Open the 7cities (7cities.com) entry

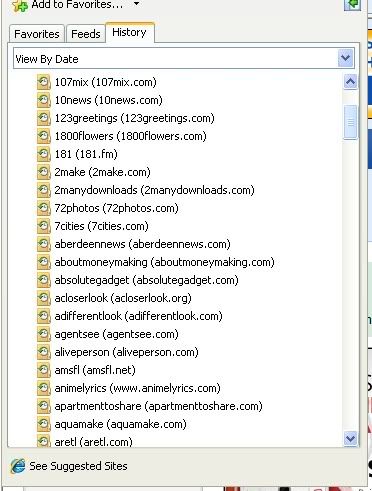click(101, 226)
